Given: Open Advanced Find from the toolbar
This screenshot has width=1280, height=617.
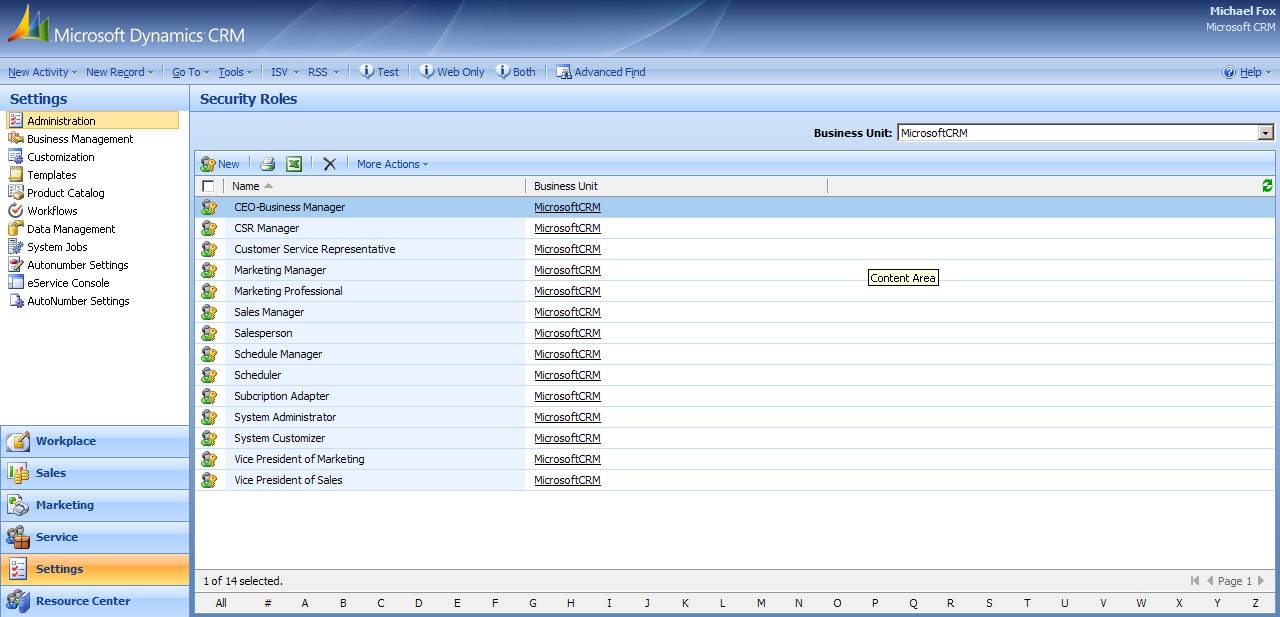Looking at the screenshot, I should (x=600, y=72).
